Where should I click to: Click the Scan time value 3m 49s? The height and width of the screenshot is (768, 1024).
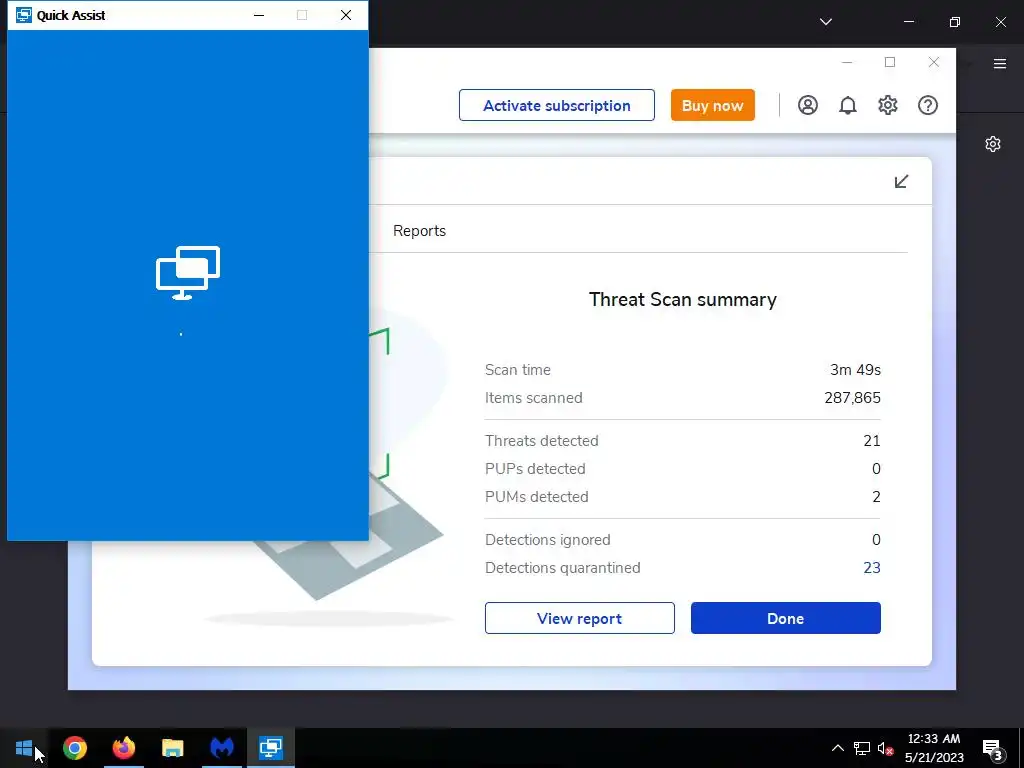coord(856,370)
